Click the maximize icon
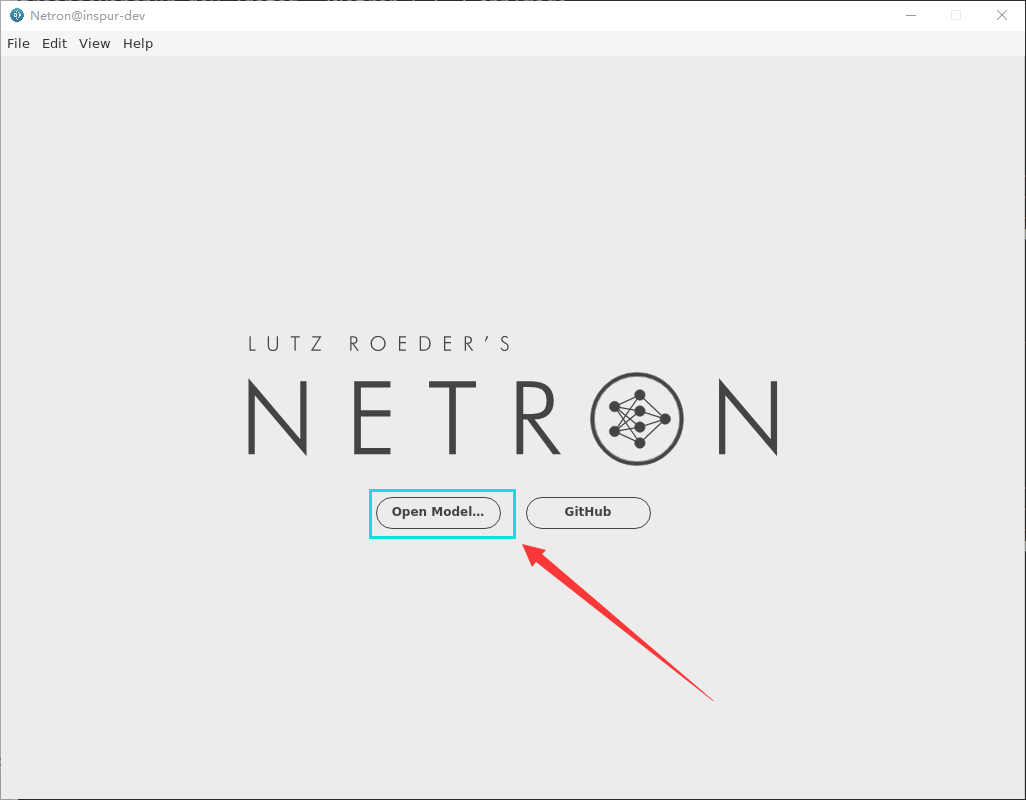 [956, 15]
